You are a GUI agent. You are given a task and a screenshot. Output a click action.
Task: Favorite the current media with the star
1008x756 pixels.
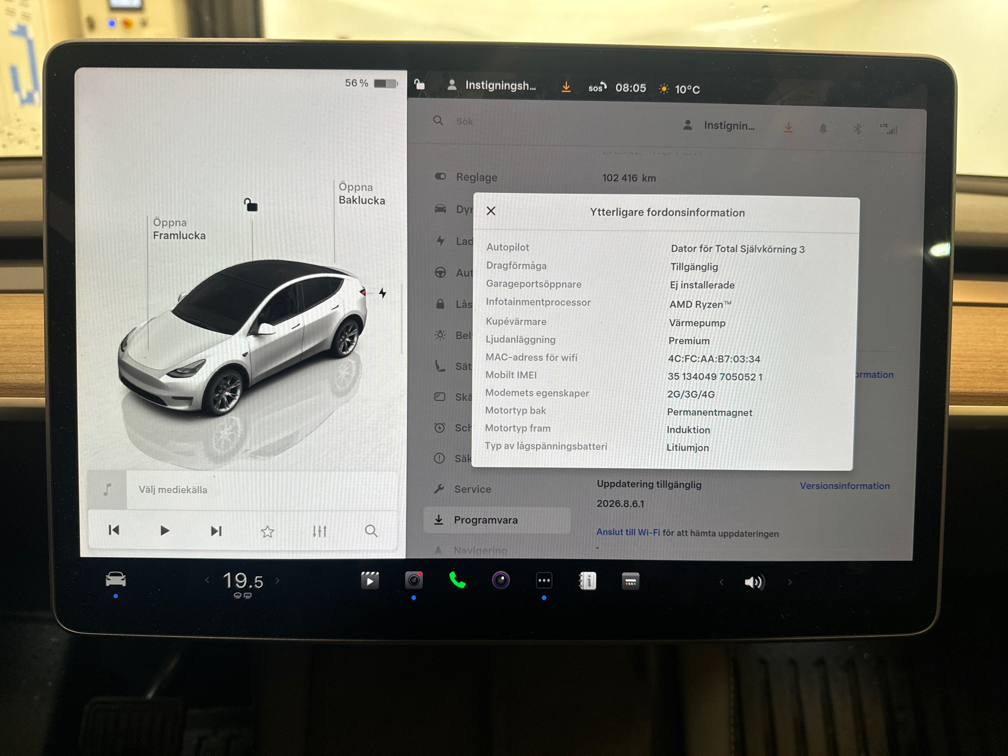(267, 531)
